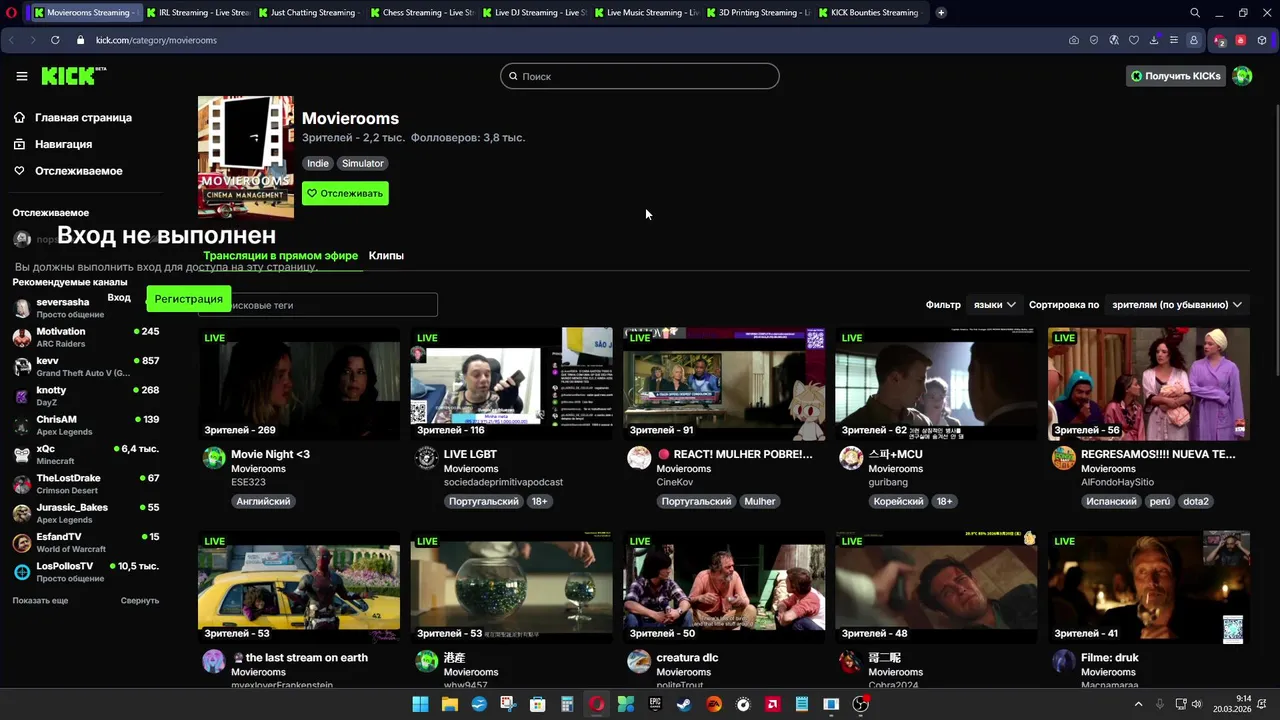
Task: Open recommended channel LosPollosTV
Action: [x=86, y=572]
